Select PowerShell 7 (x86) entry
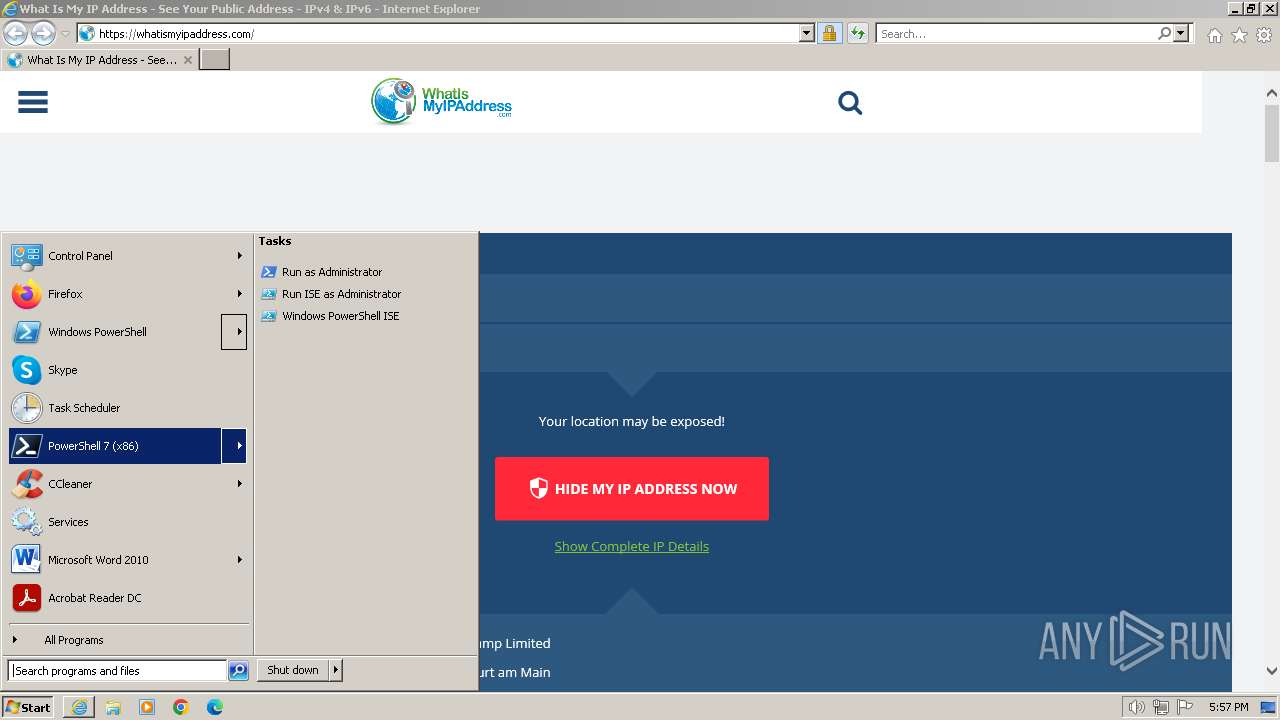The height and width of the screenshot is (720, 1280). (x=115, y=446)
